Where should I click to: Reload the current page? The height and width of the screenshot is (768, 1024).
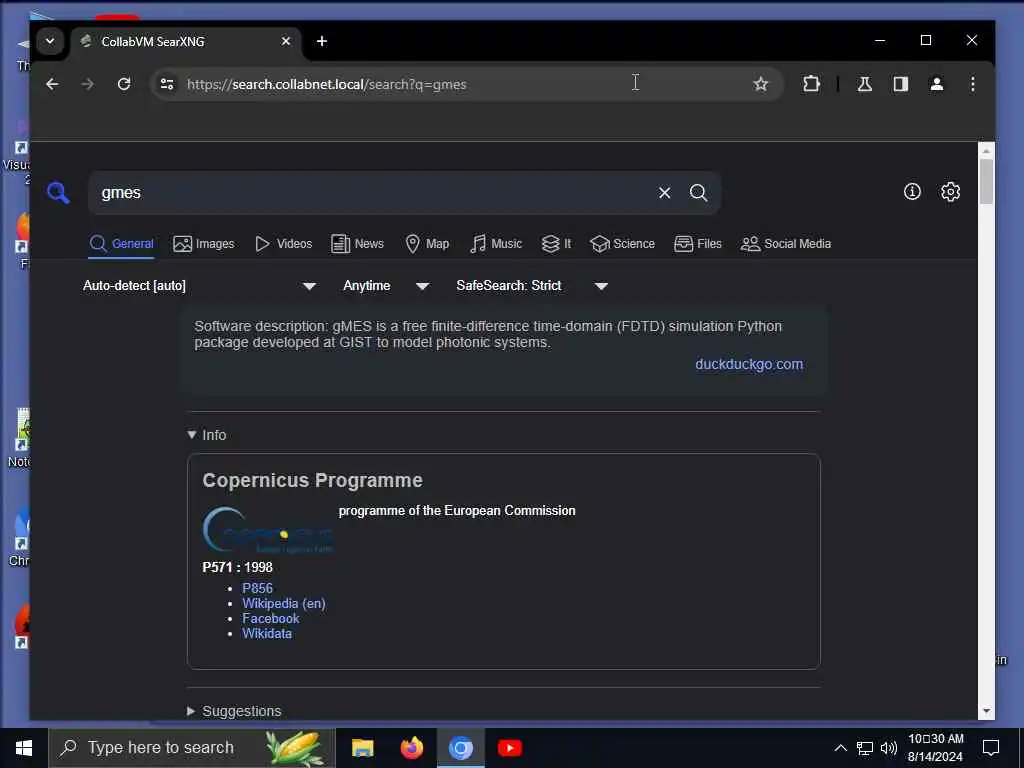click(x=123, y=84)
